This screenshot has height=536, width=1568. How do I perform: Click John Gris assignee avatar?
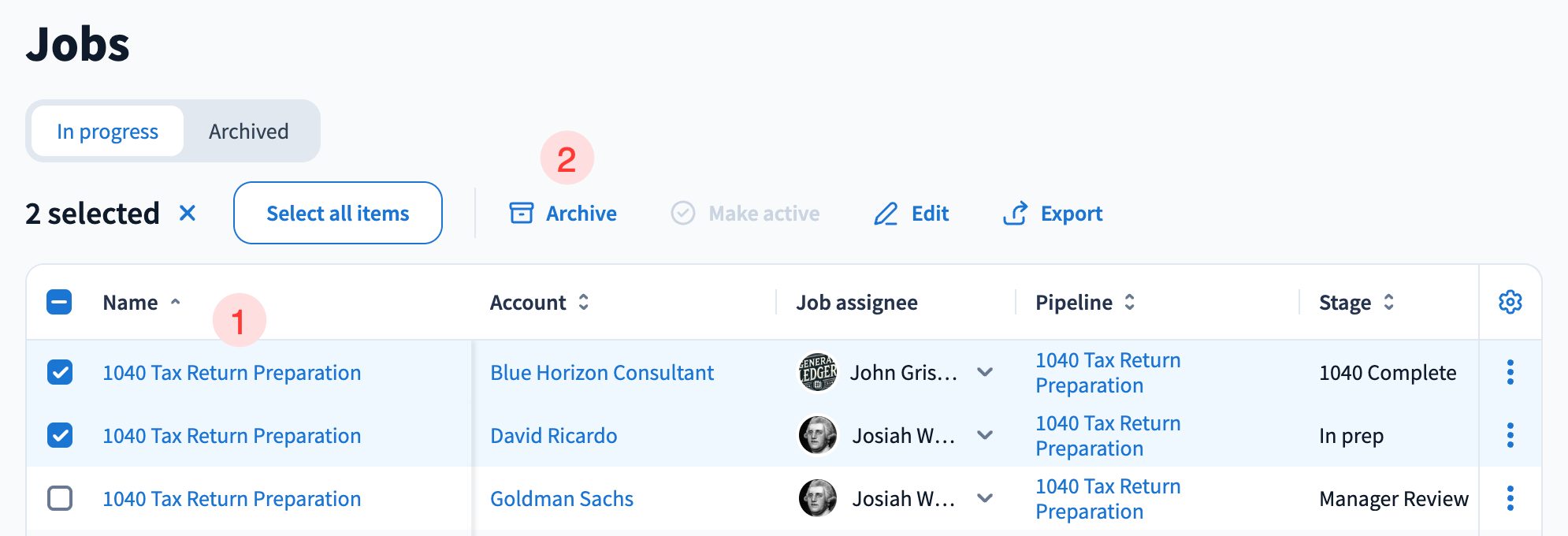click(x=818, y=372)
